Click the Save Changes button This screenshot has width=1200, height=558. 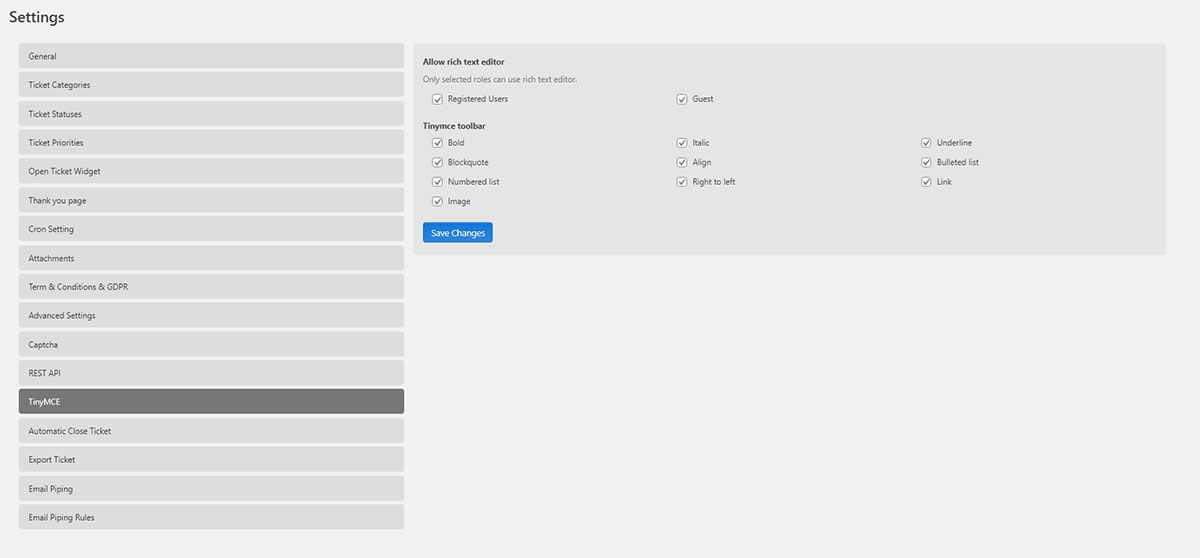(x=458, y=233)
